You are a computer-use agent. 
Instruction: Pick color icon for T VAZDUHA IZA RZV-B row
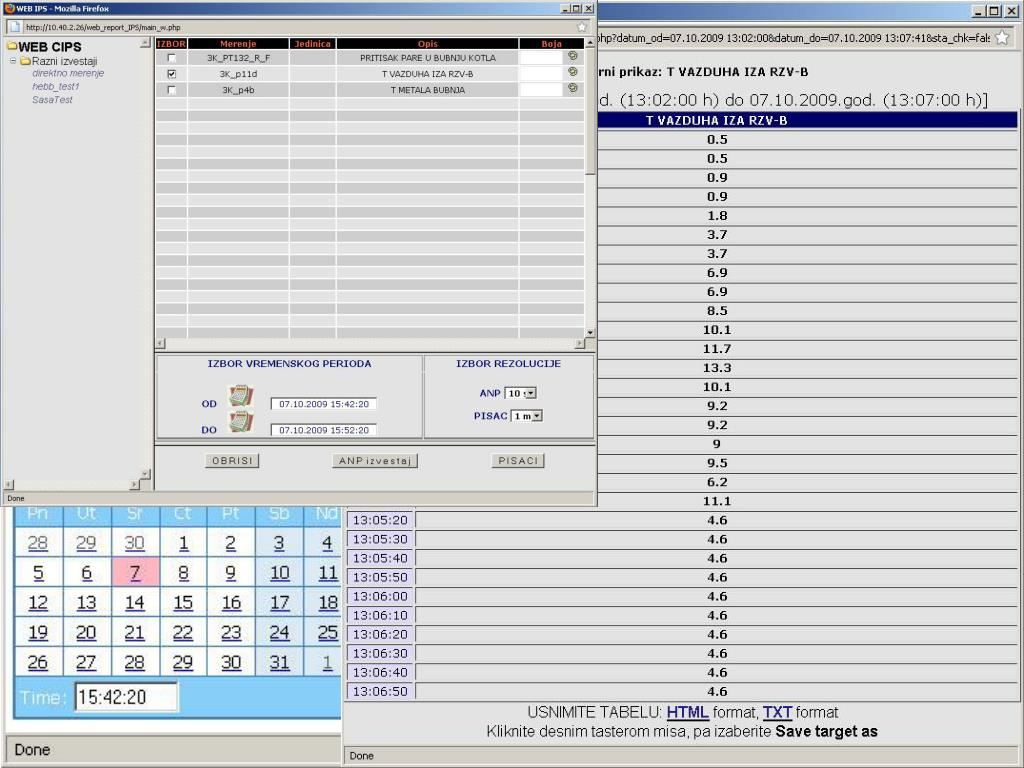click(573, 72)
